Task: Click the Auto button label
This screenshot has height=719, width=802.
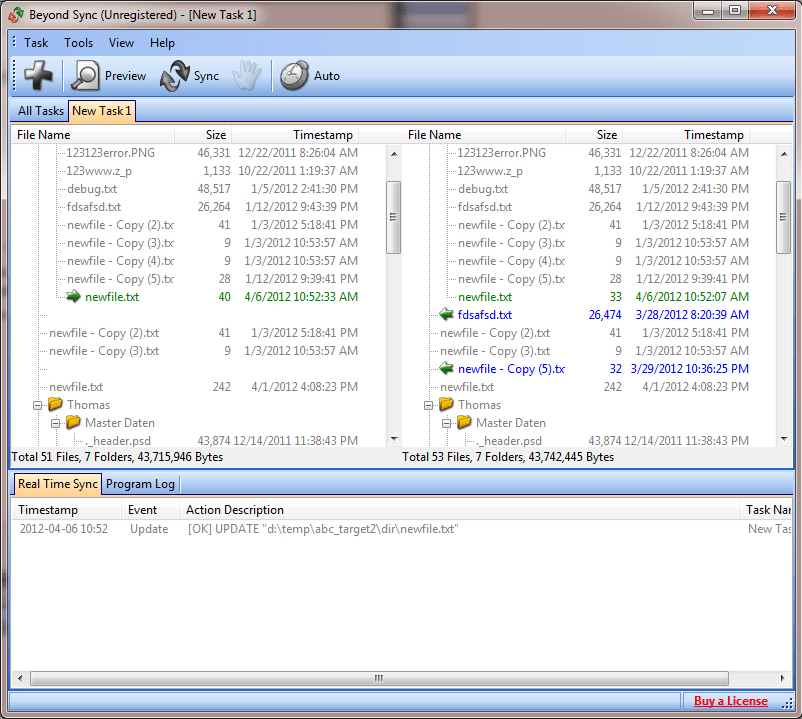Action: (x=326, y=76)
